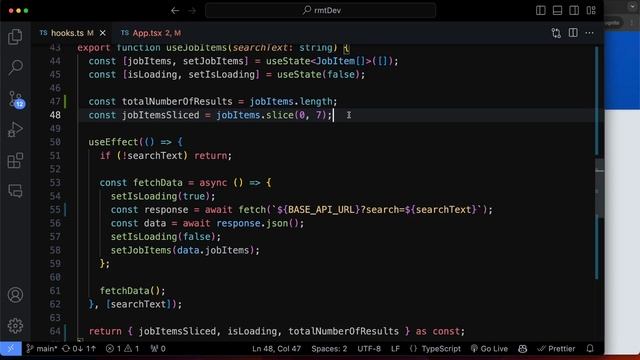Click the [searchText] dependency array on line 62
The image size is (640, 360).
(x=138, y=304)
